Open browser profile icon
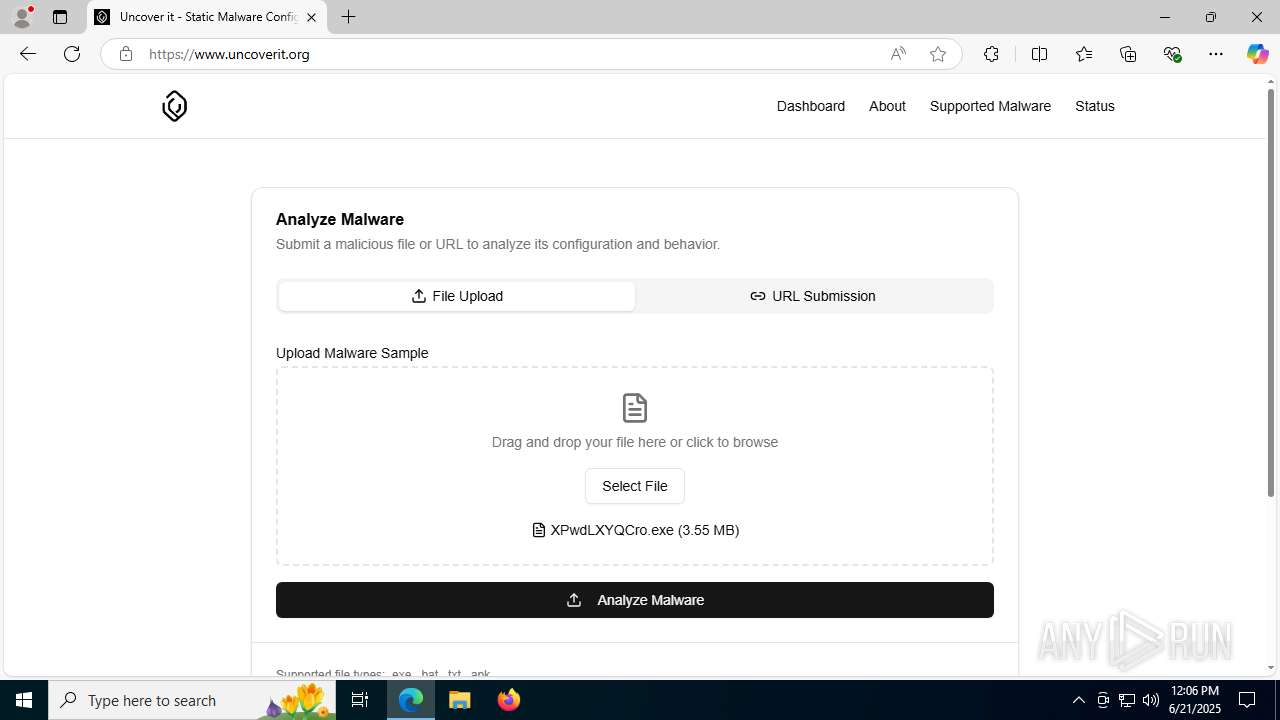Screen dimensions: 1280x720 click(22, 17)
